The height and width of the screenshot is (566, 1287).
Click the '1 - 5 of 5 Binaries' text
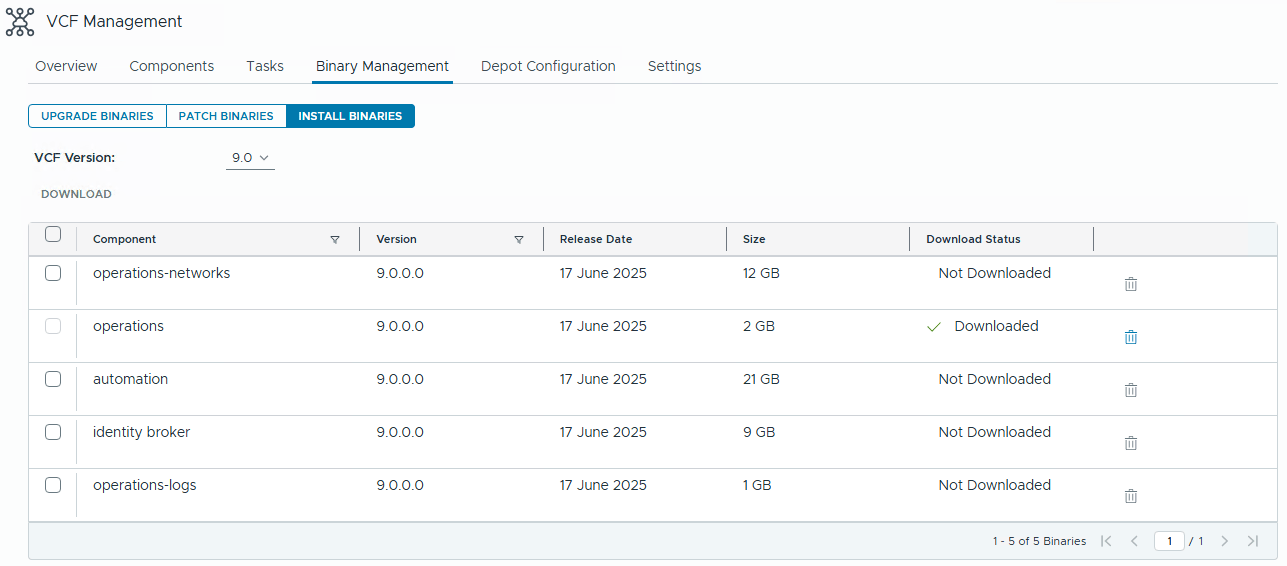pos(1039,541)
